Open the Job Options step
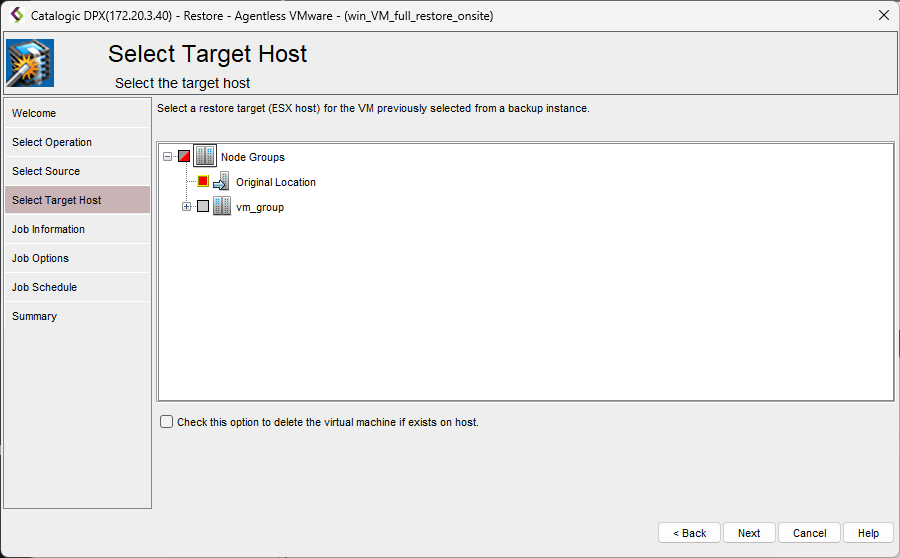Image resolution: width=900 pixels, height=558 pixels. [x=40, y=258]
